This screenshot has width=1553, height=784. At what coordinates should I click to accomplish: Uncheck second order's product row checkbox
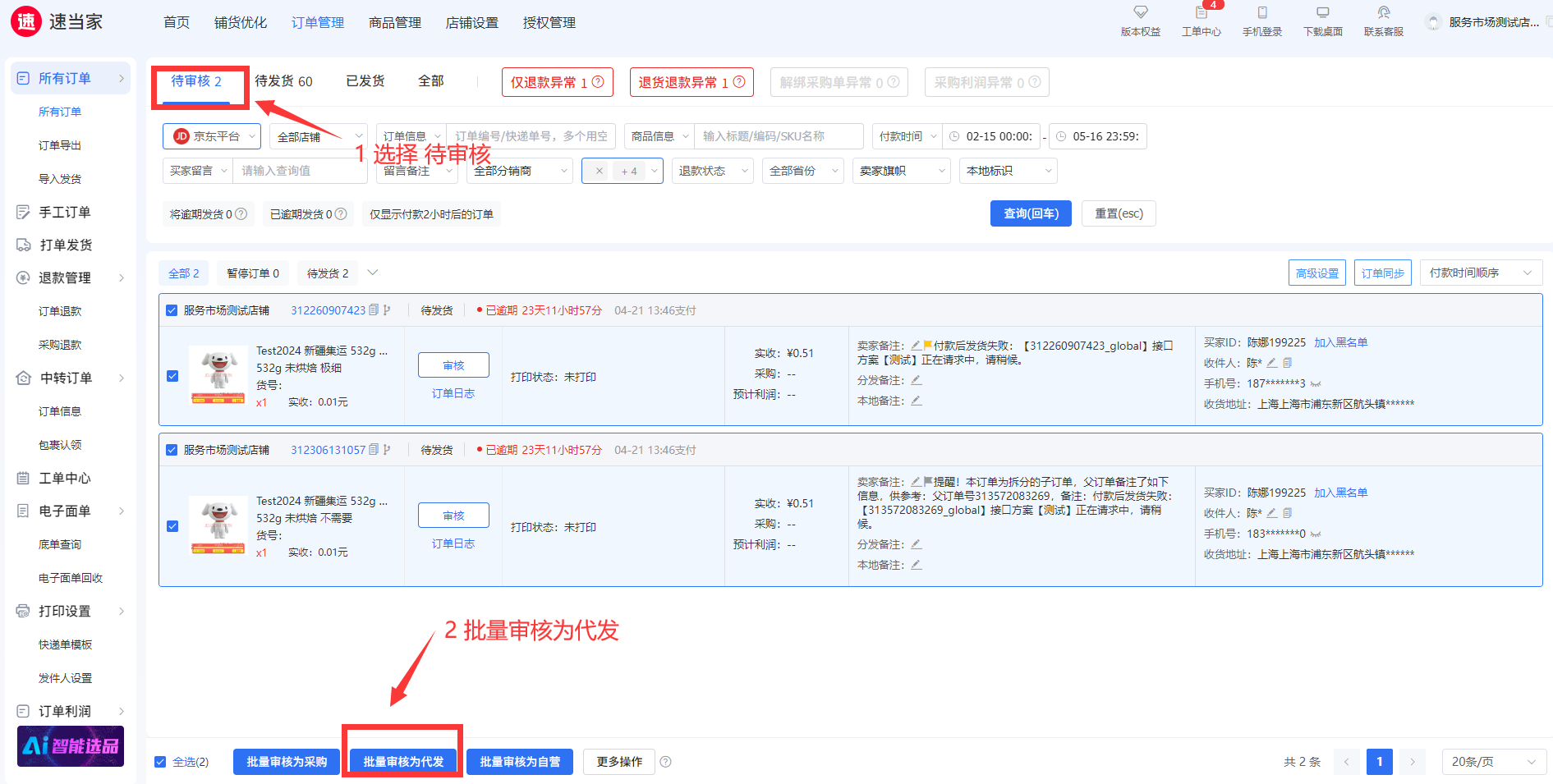(172, 526)
